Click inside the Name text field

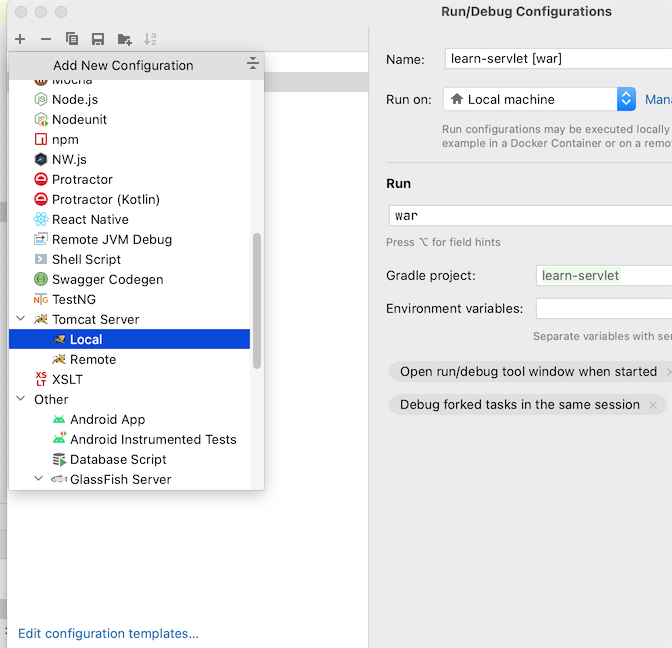click(x=556, y=59)
